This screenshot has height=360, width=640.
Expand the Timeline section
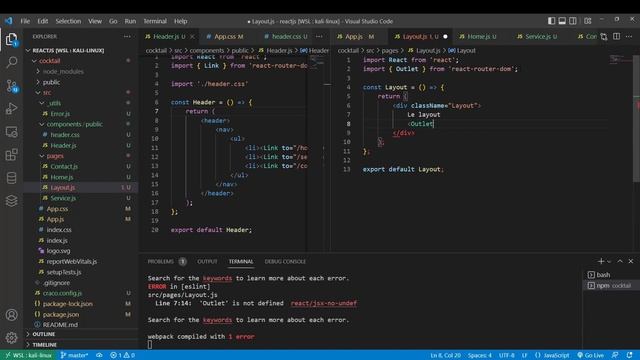coord(81,345)
